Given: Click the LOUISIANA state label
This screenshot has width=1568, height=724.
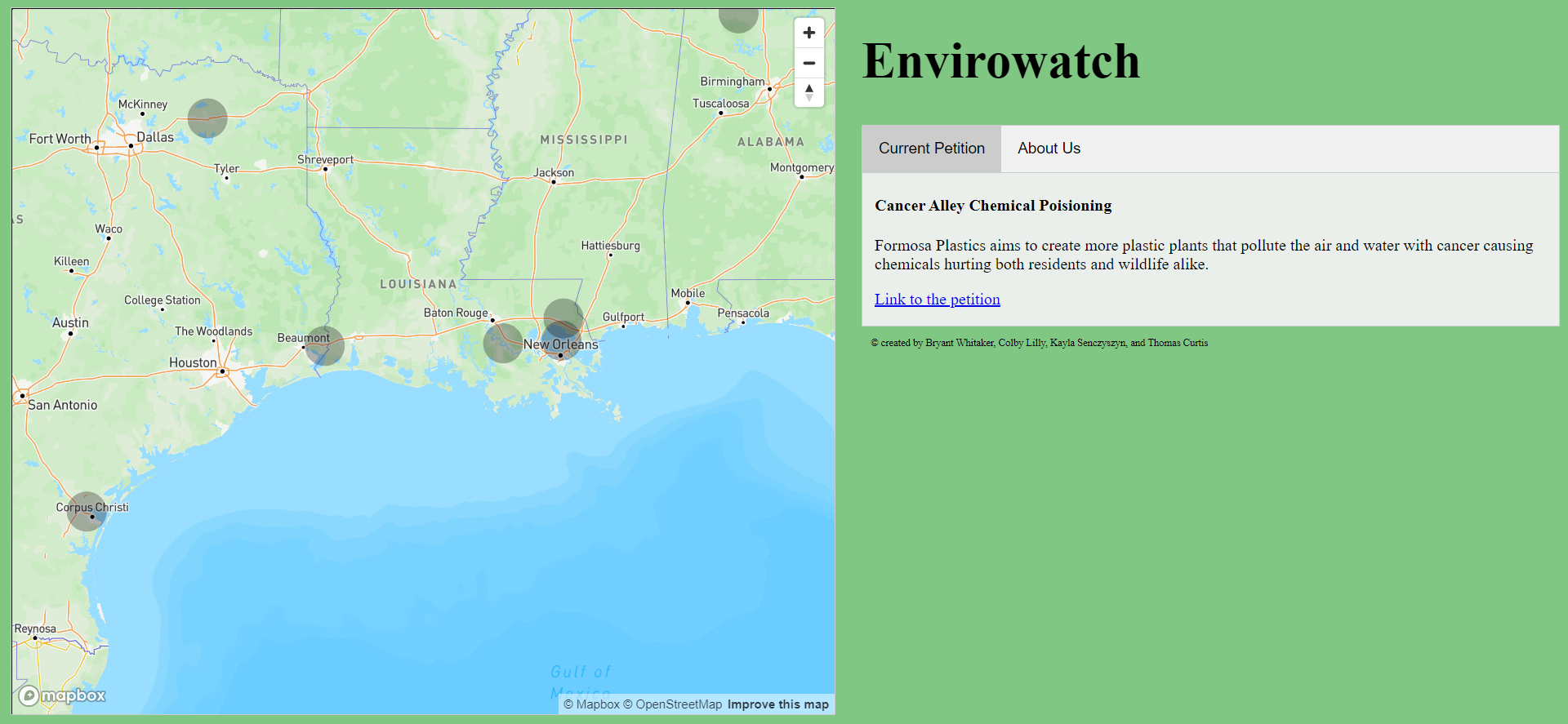Looking at the screenshot, I should (418, 284).
